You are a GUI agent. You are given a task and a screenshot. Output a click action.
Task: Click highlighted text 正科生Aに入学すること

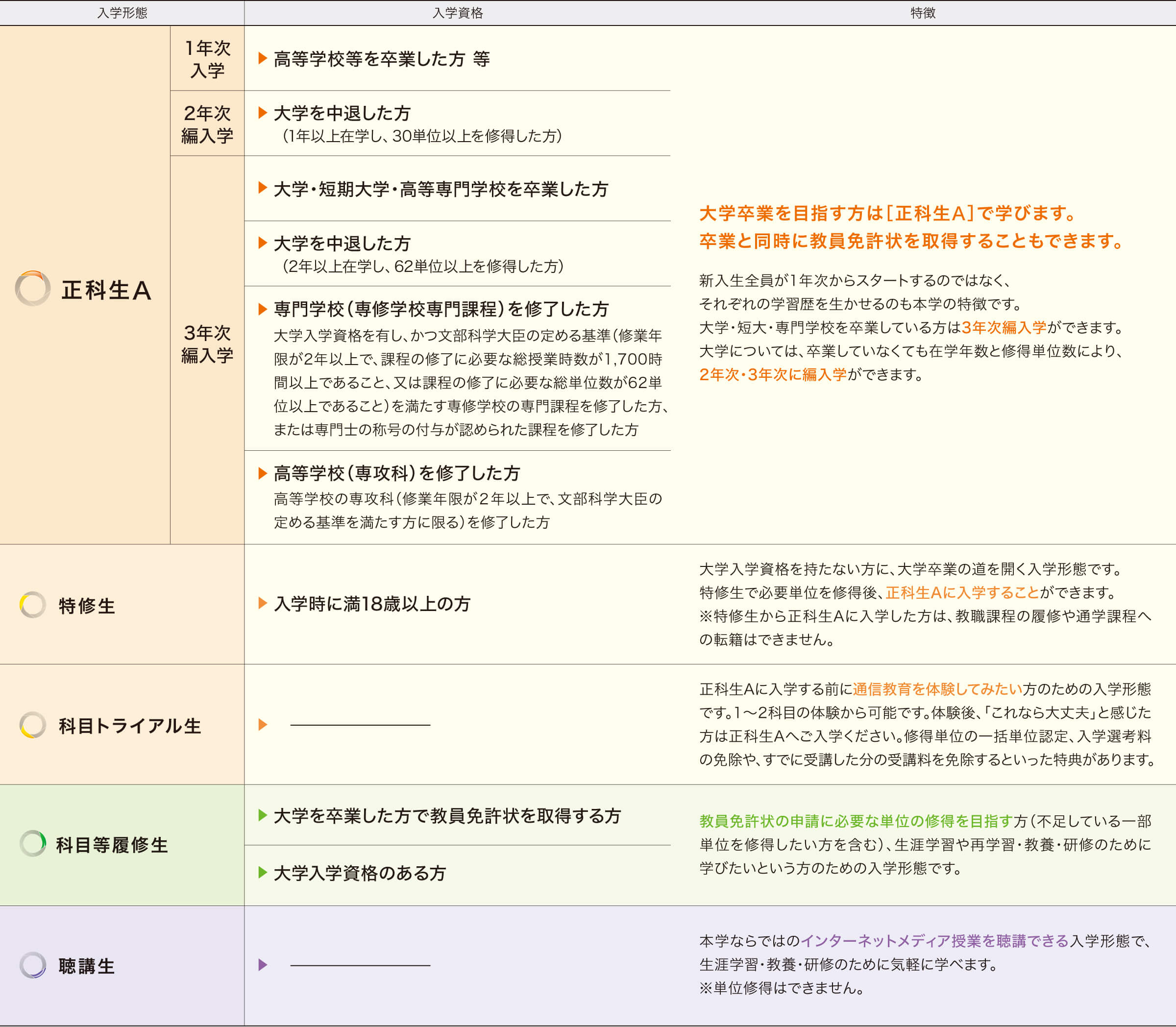[x=962, y=592]
